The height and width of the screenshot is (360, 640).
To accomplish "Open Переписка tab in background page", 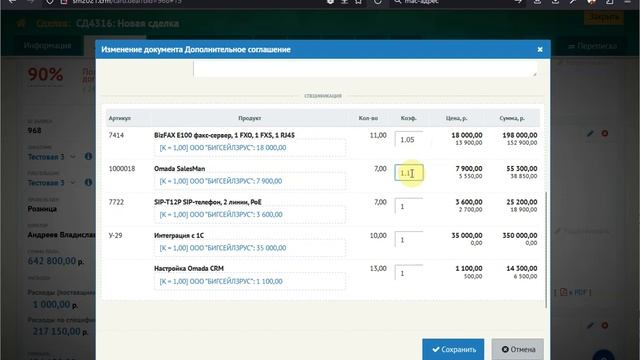I will pyautogui.click(x=593, y=47).
